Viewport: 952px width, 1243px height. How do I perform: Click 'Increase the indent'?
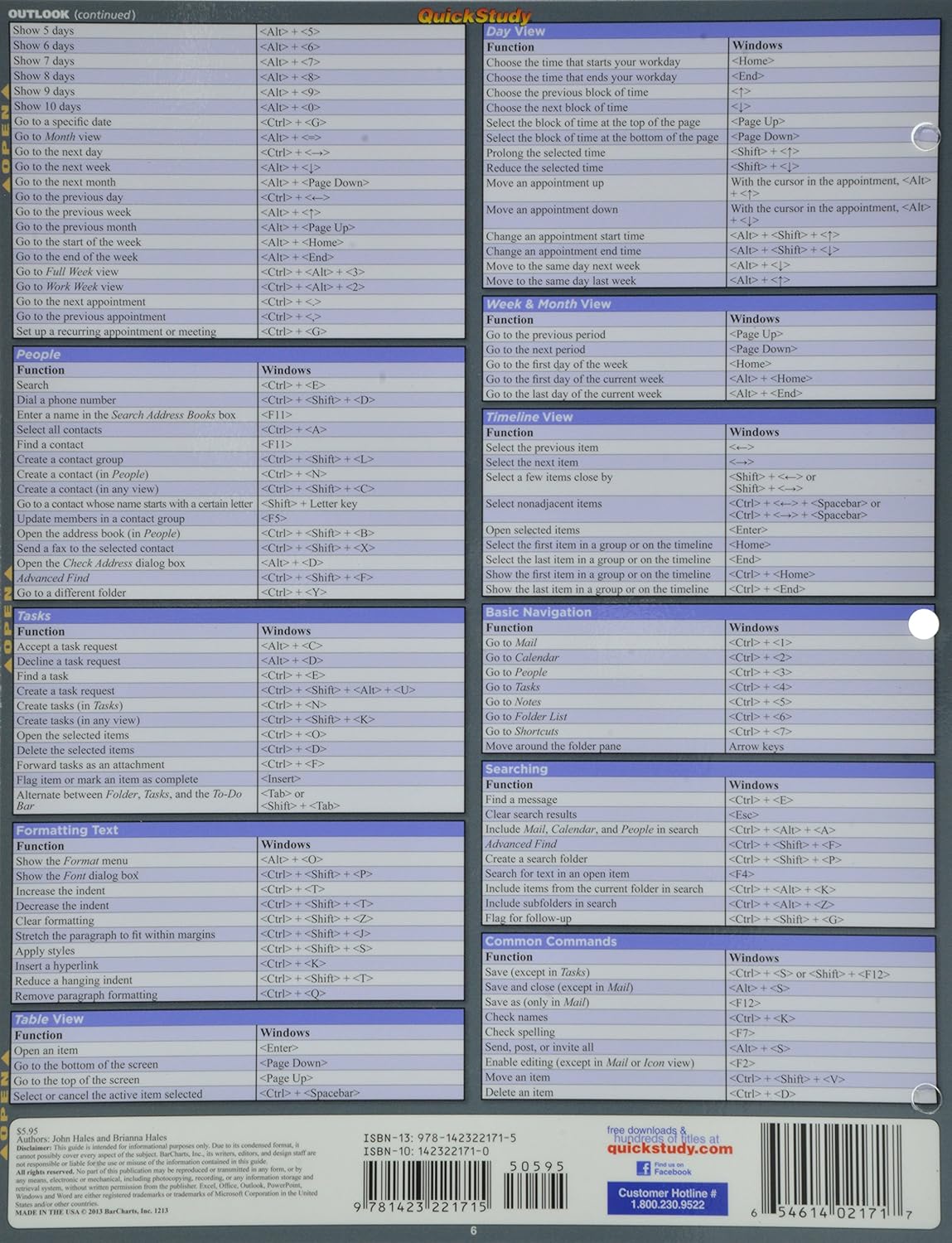60,891
